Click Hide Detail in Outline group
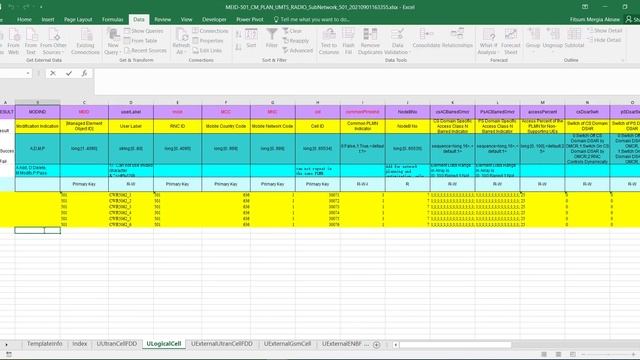The image size is (640, 360). click(604, 40)
